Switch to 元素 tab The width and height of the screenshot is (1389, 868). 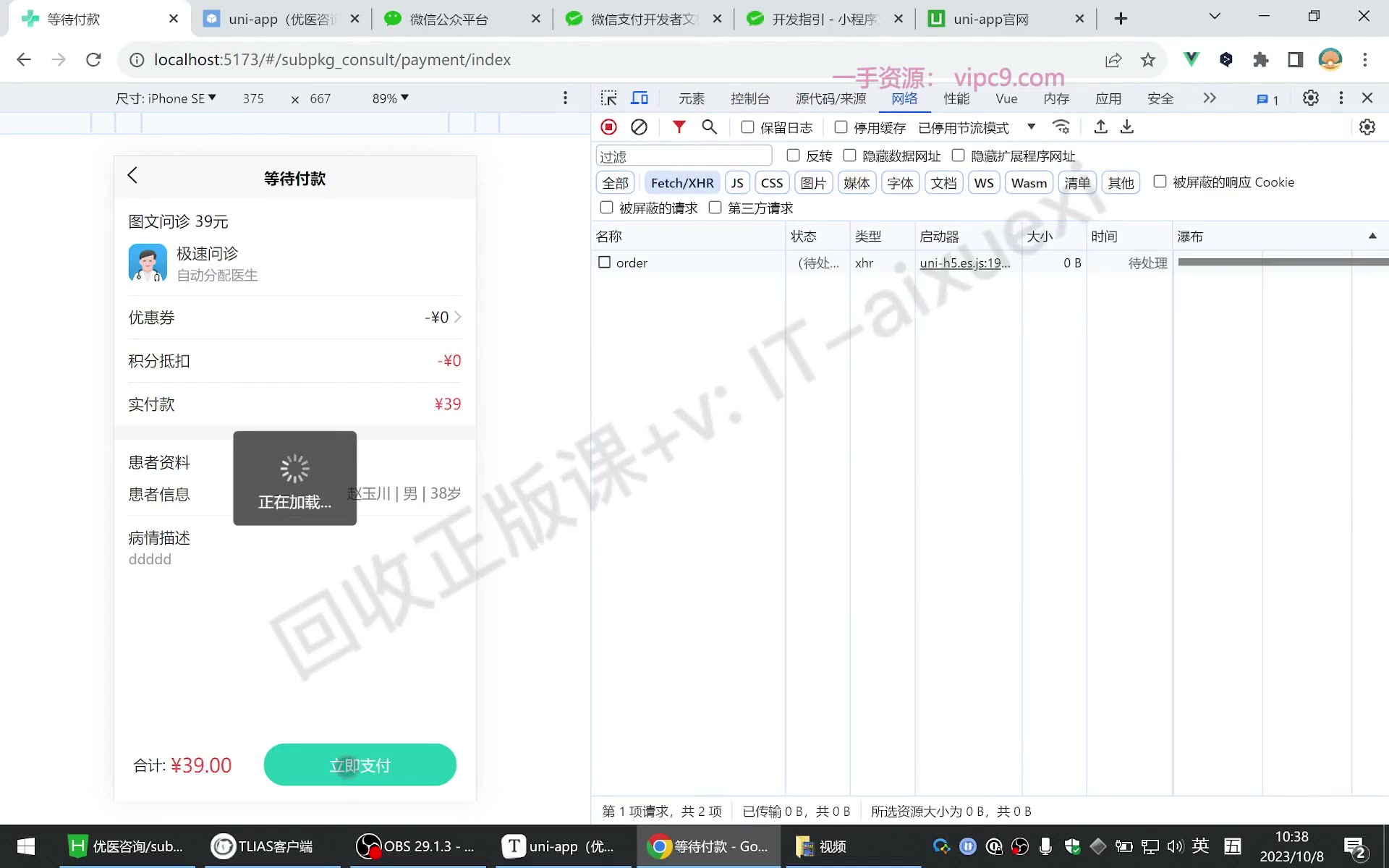click(692, 98)
